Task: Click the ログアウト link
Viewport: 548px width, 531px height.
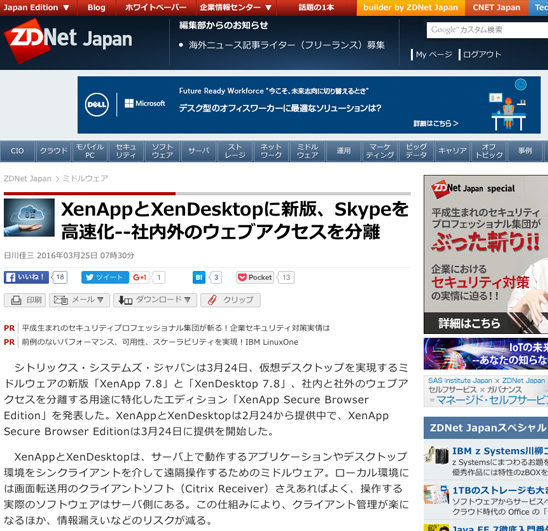Action: coord(482,55)
